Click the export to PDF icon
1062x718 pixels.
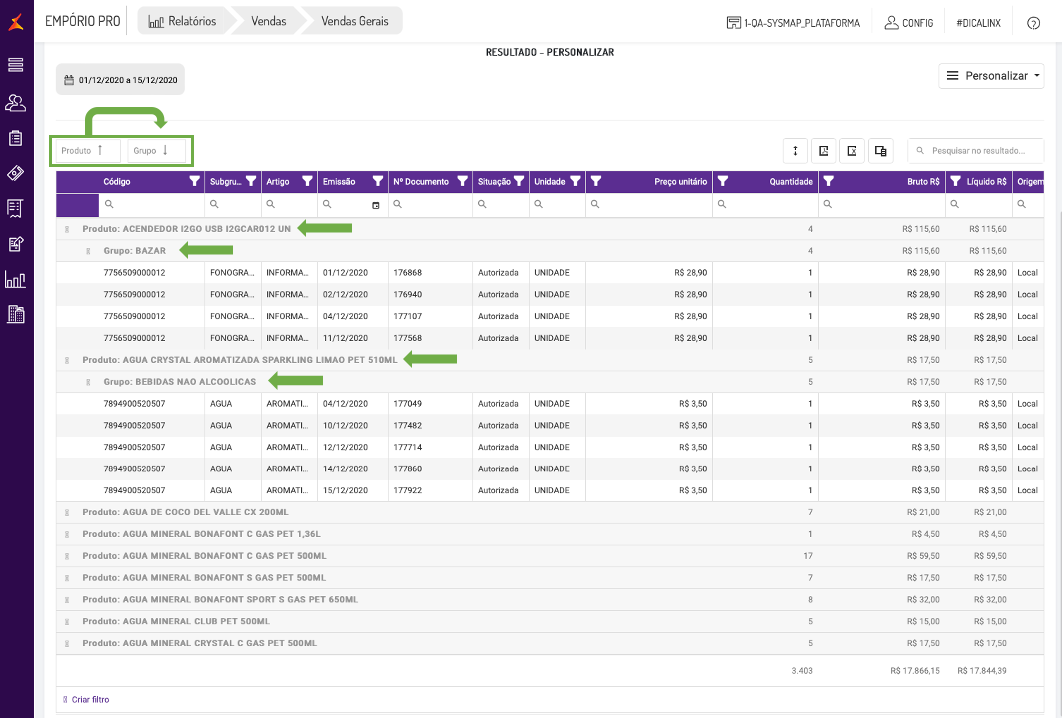click(x=824, y=151)
